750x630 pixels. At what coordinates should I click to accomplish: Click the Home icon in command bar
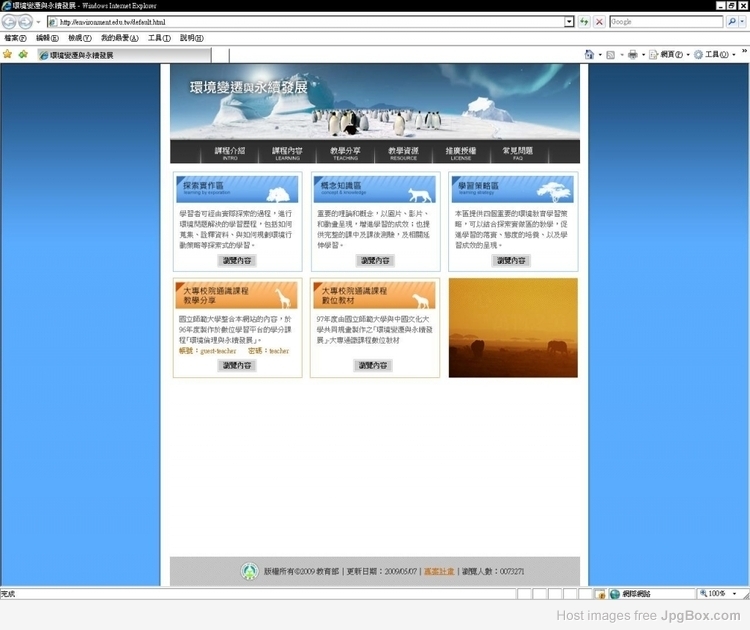coord(589,55)
